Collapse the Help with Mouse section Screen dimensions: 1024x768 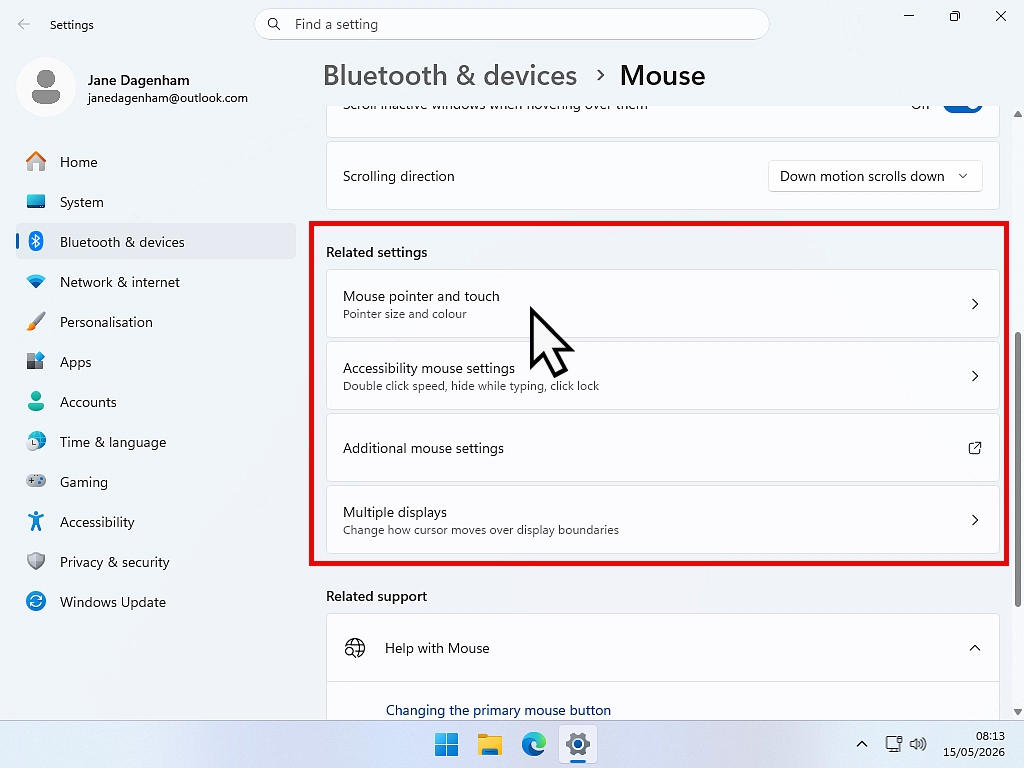(974, 648)
